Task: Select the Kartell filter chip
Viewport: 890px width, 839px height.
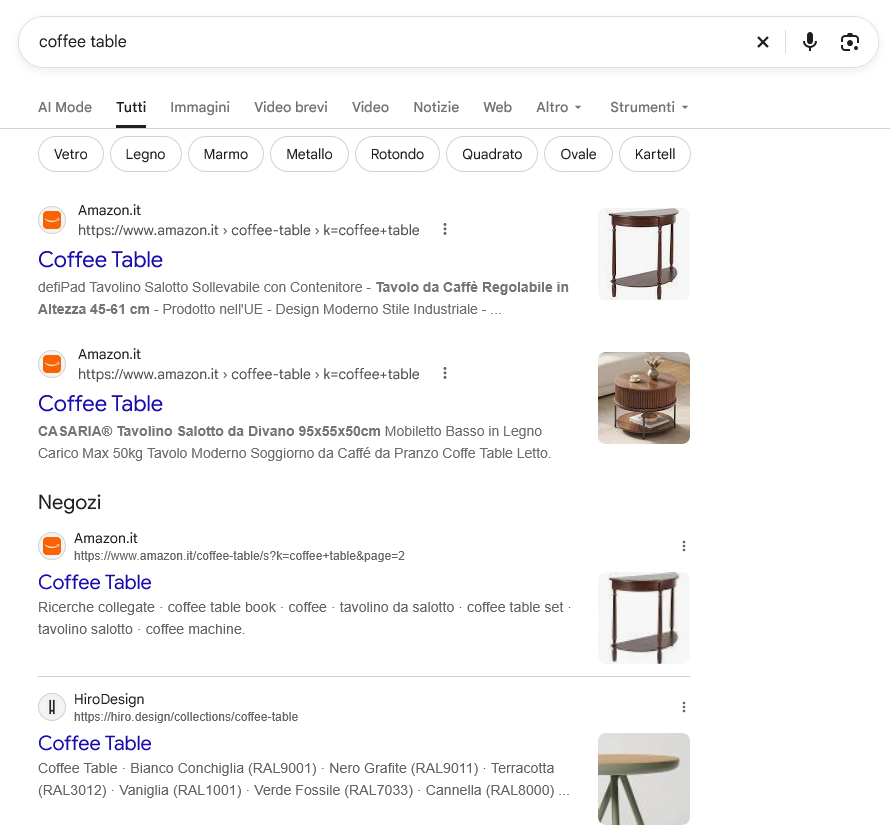Action: [x=654, y=154]
